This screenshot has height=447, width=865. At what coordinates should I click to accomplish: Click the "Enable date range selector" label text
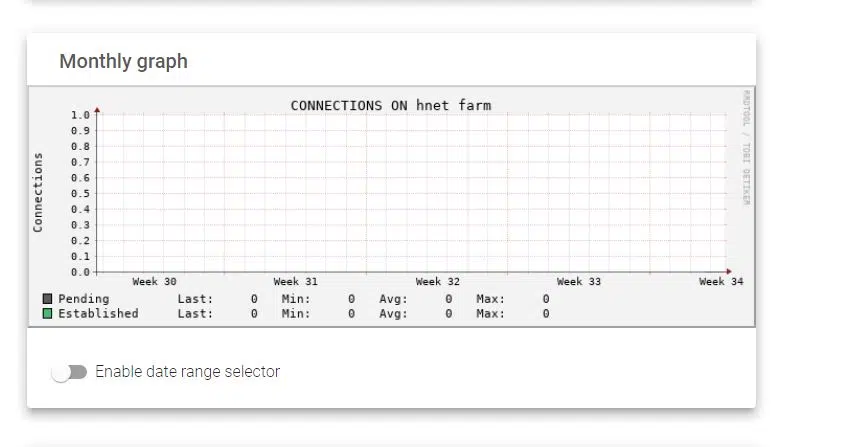[x=187, y=372]
